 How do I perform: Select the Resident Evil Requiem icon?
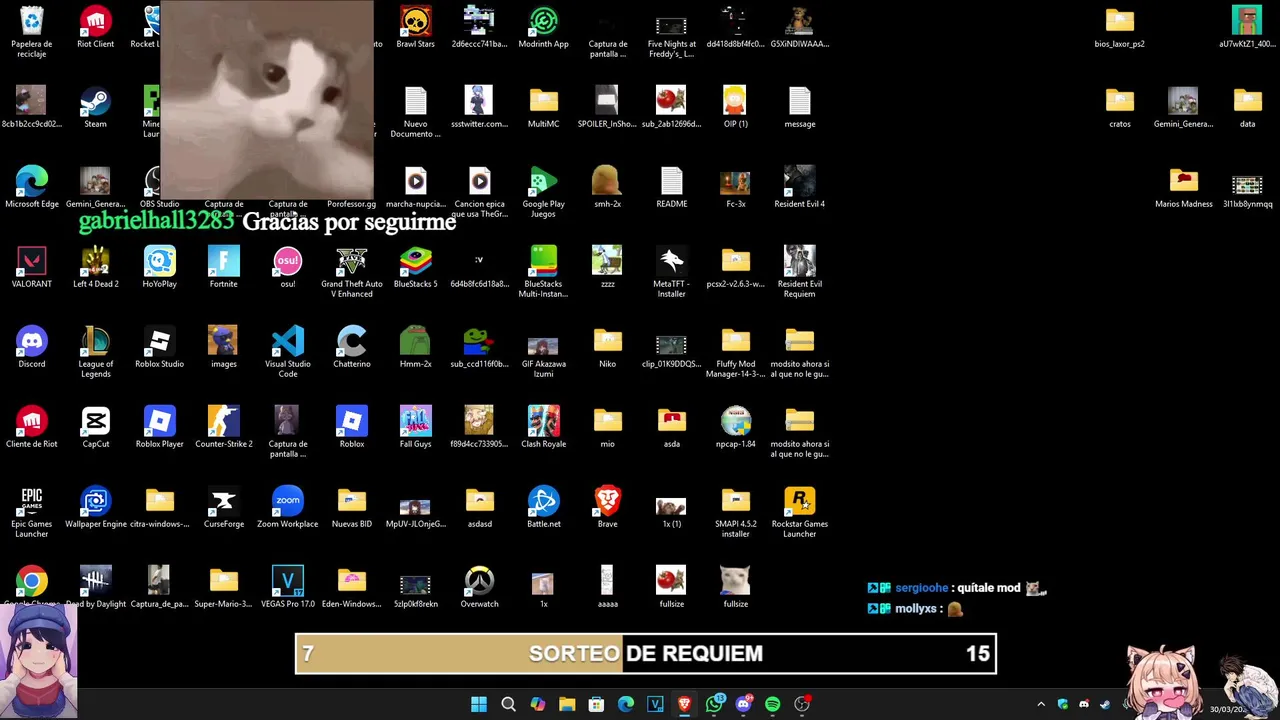(x=800, y=272)
